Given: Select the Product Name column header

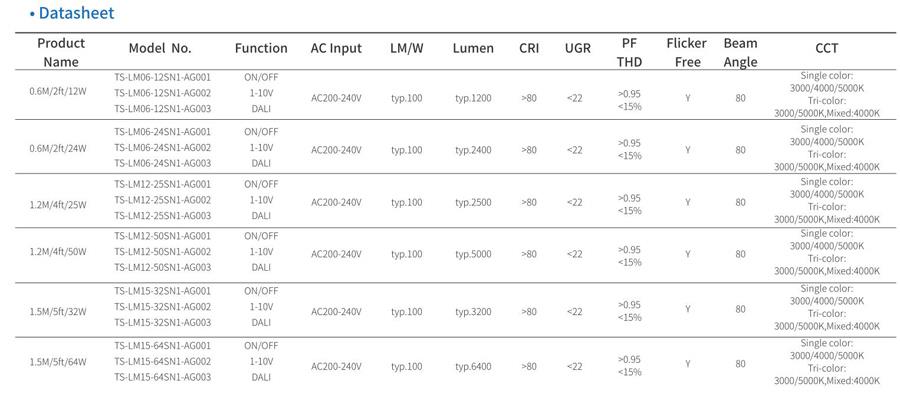Looking at the screenshot, I should (x=61, y=52).
